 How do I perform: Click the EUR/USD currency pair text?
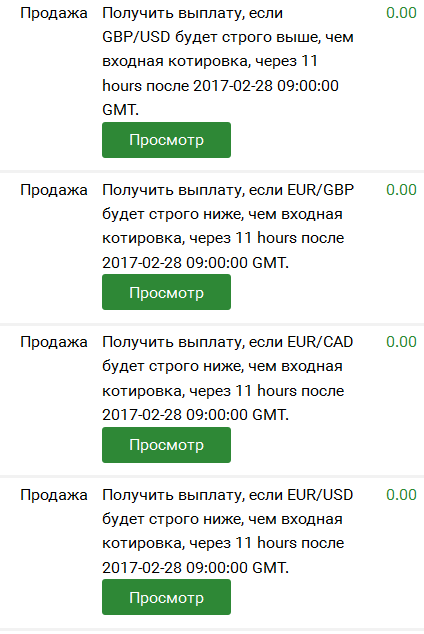click(320, 495)
